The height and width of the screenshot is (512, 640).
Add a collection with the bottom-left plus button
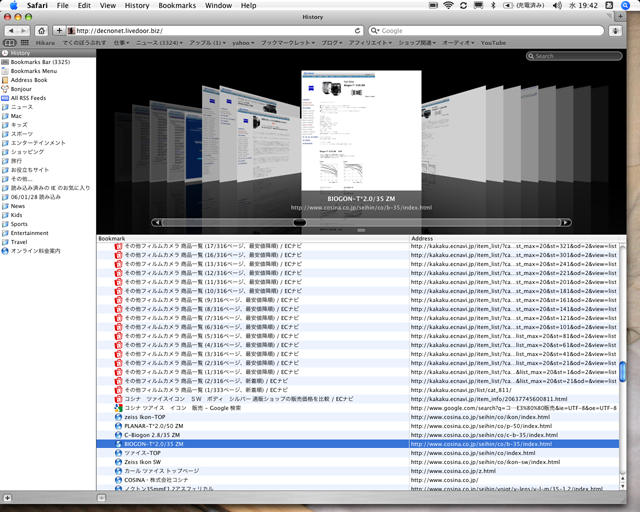pyautogui.click(x=7, y=498)
